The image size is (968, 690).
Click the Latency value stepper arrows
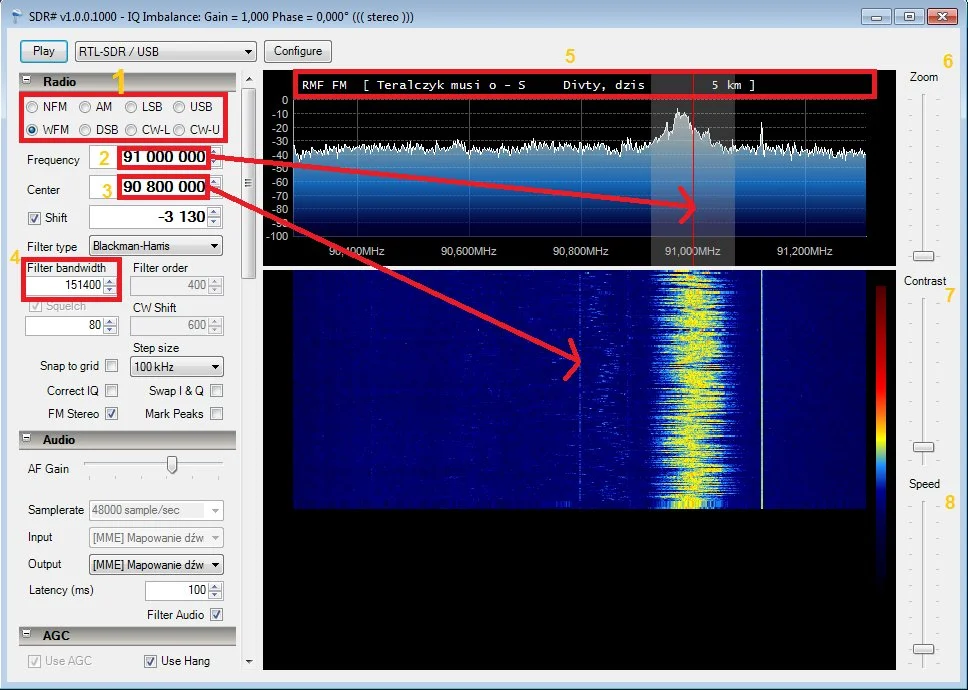pyautogui.click(x=216, y=591)
